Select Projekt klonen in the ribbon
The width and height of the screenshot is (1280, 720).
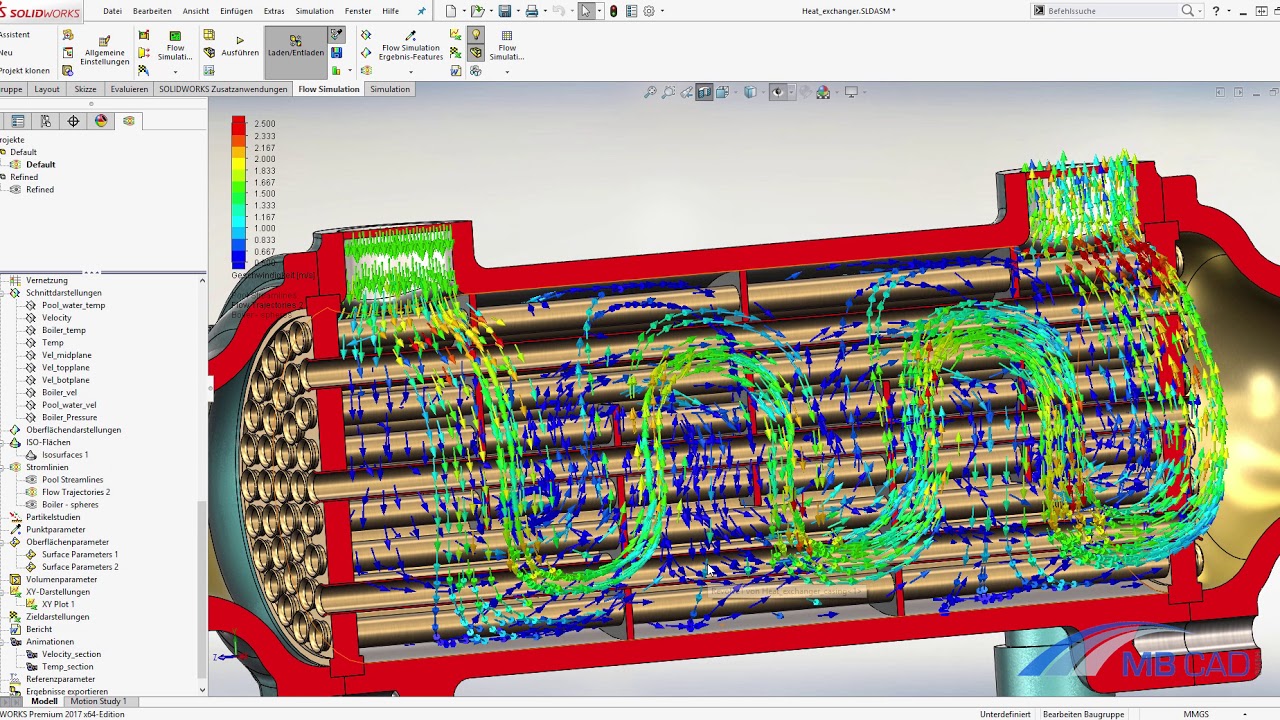coord(25,71)
